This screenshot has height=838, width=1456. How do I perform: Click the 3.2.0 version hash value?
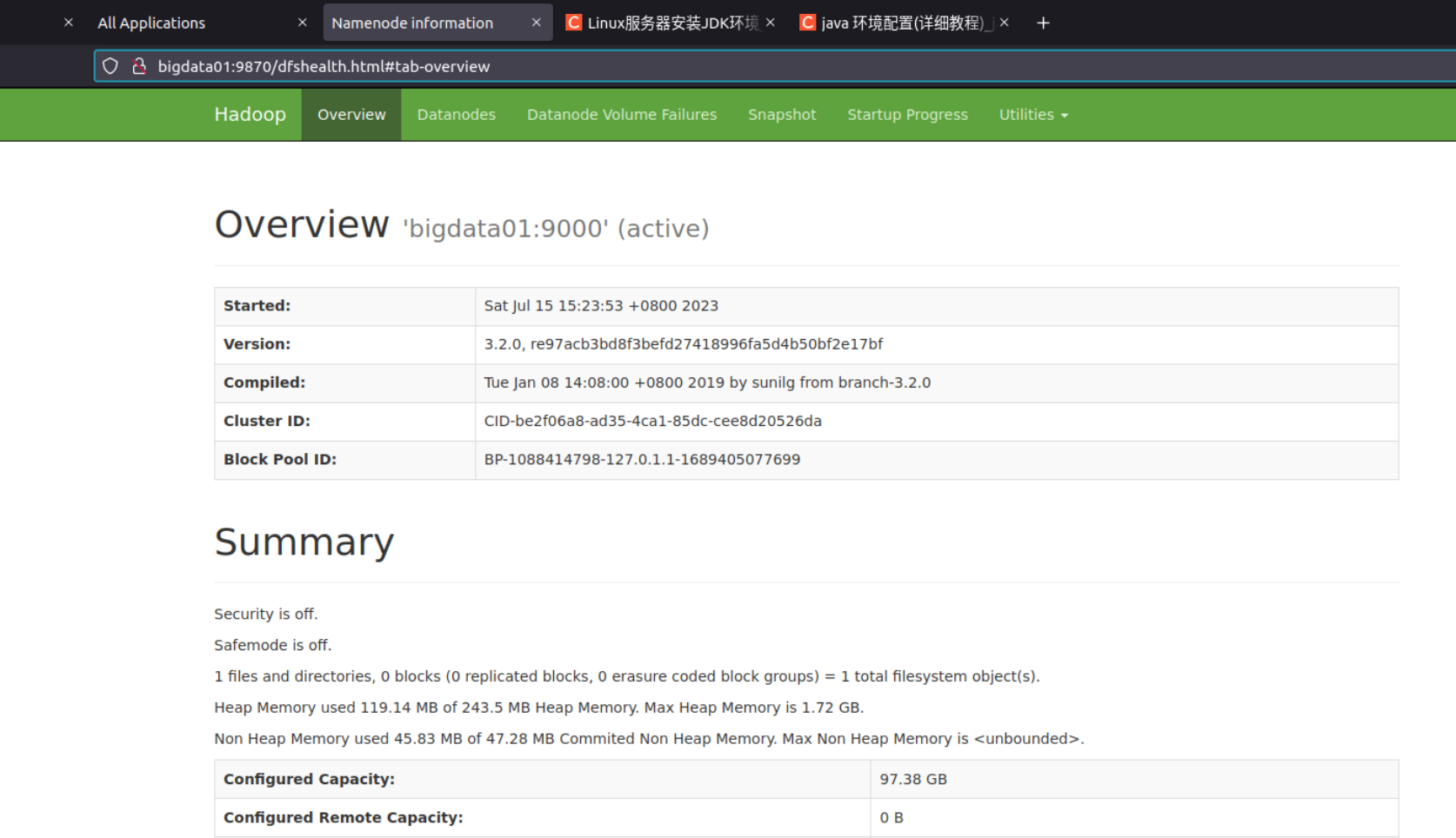[683, 344]
